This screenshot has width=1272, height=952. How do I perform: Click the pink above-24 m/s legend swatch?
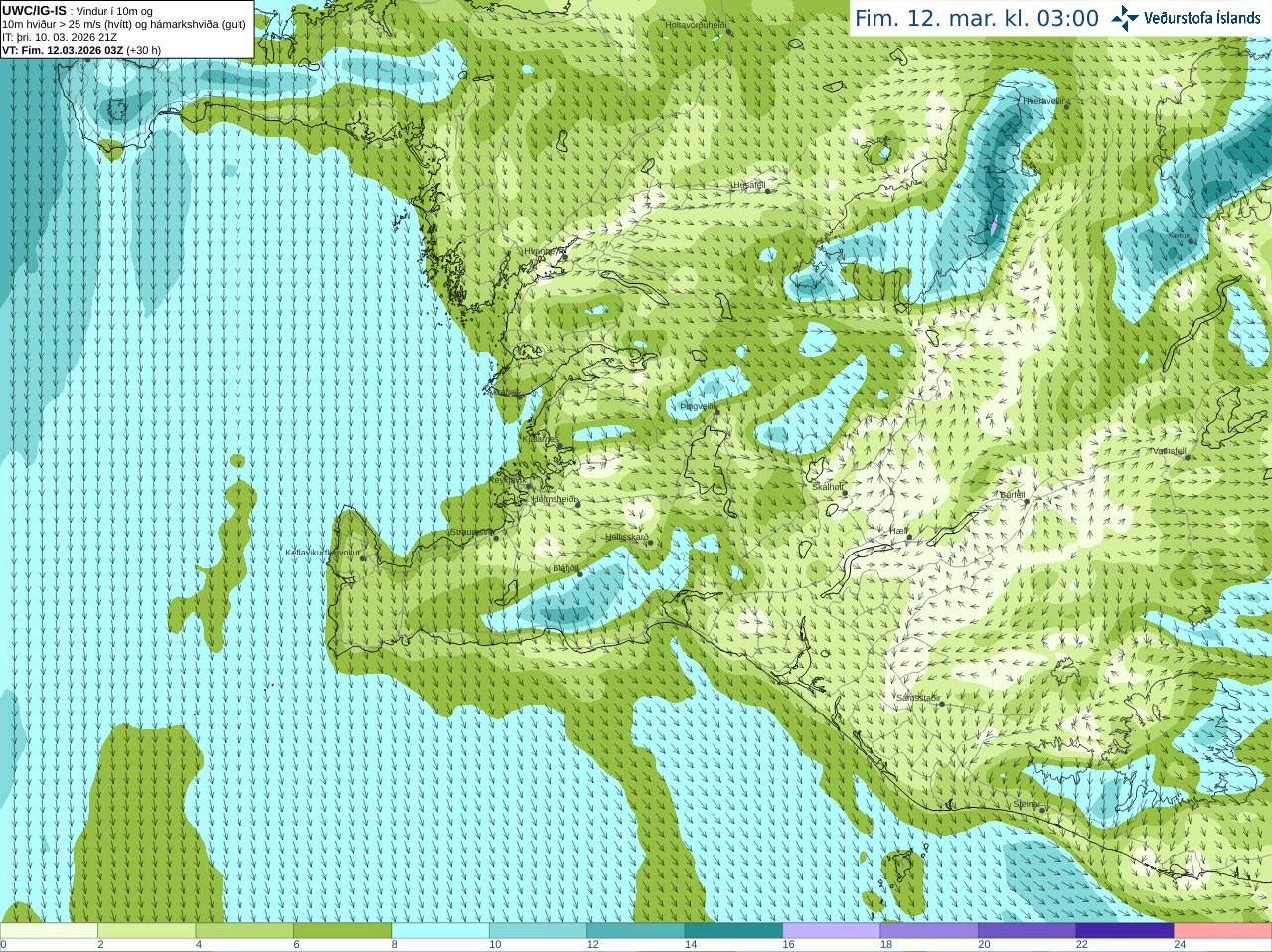click(x=1223, y=931)
